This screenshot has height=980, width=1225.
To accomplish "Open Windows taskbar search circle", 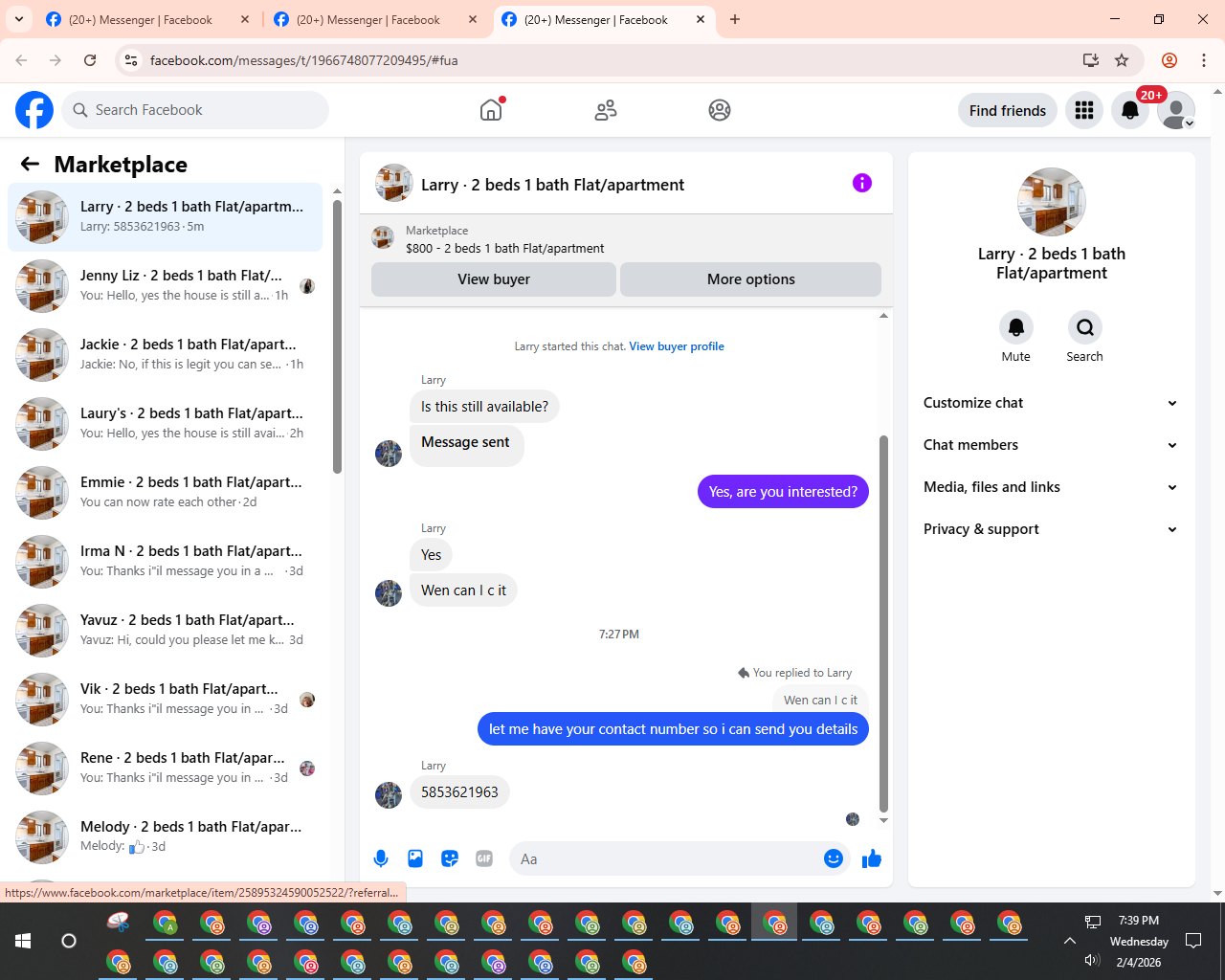I will tap(69, 941).
